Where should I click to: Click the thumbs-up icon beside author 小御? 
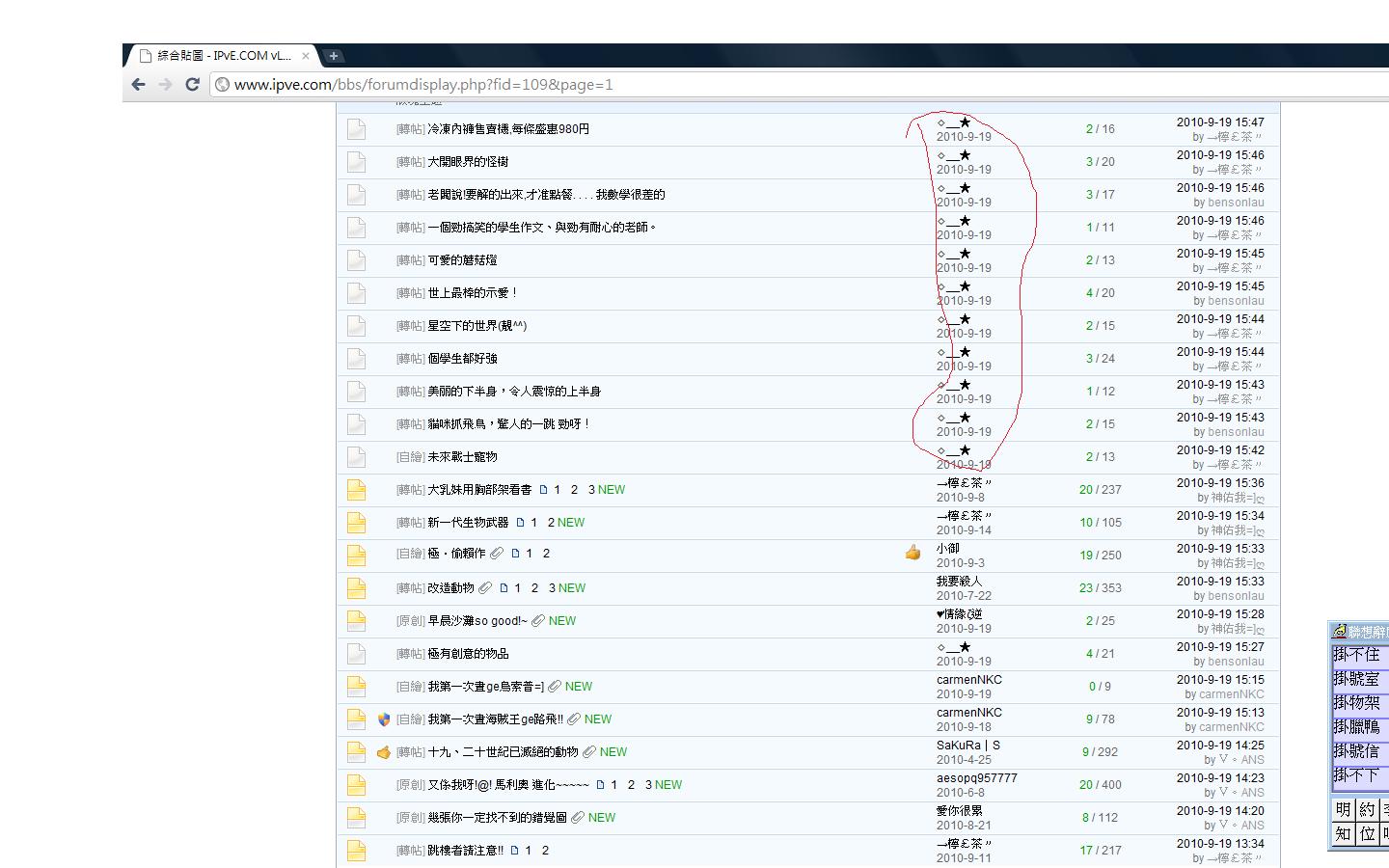point(912,553)
